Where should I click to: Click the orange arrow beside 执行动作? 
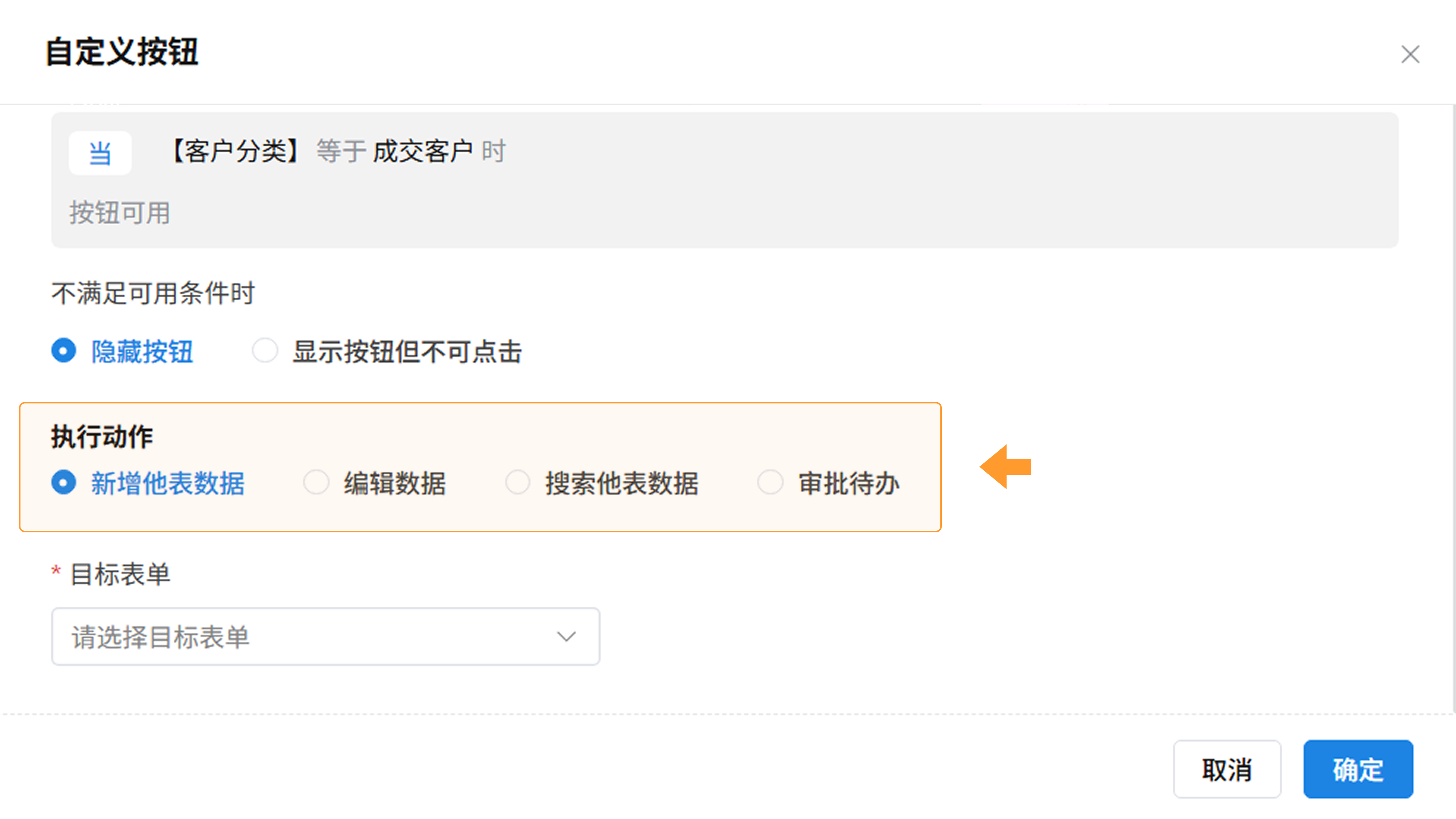click(x=1006, y=467)
